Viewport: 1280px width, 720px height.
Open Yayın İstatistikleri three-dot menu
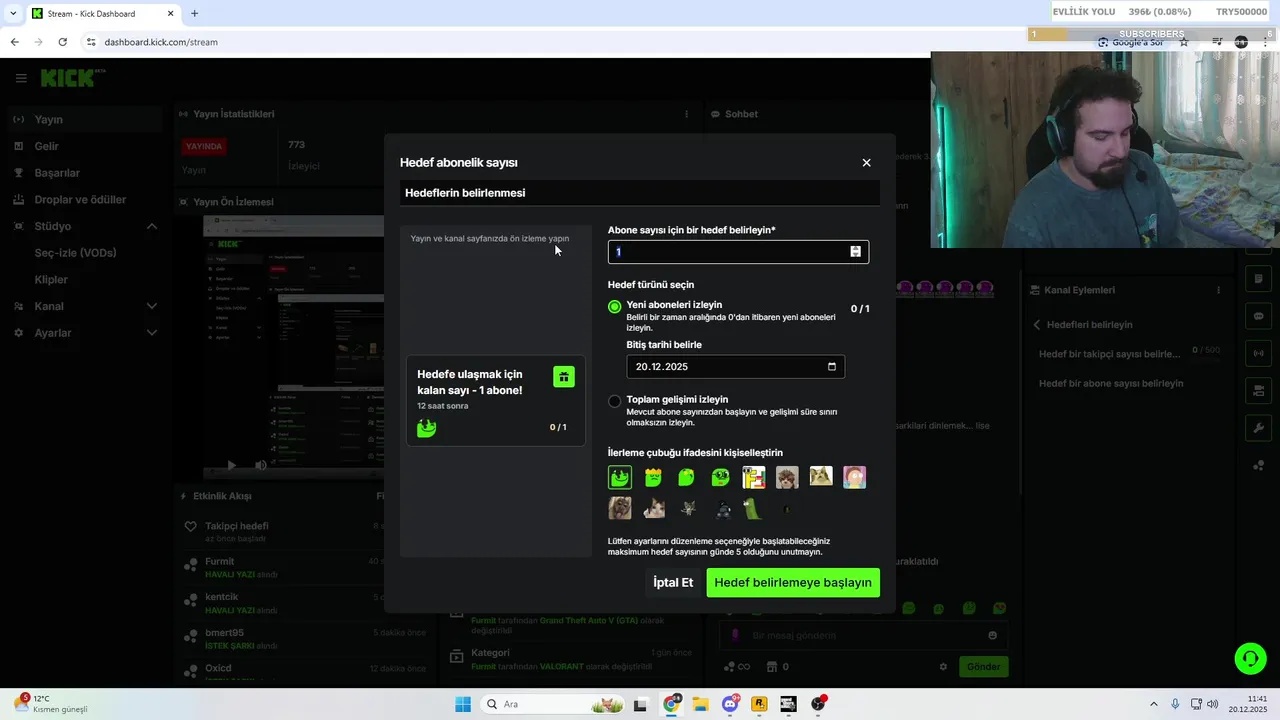coord(686,114)
